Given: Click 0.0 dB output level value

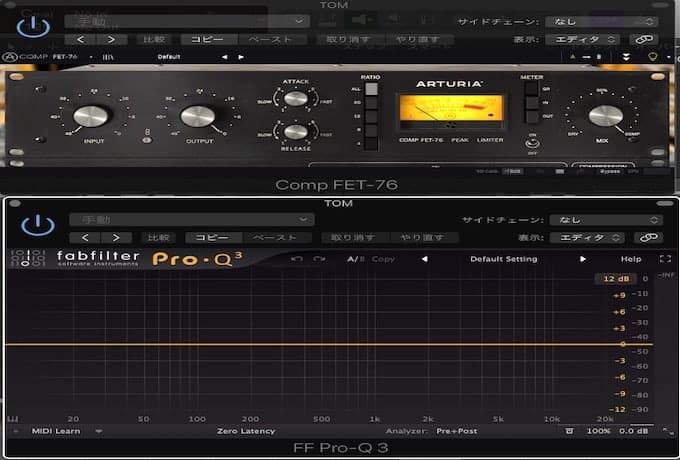Looking at the screenshot, I should click(x=634, y=431).
